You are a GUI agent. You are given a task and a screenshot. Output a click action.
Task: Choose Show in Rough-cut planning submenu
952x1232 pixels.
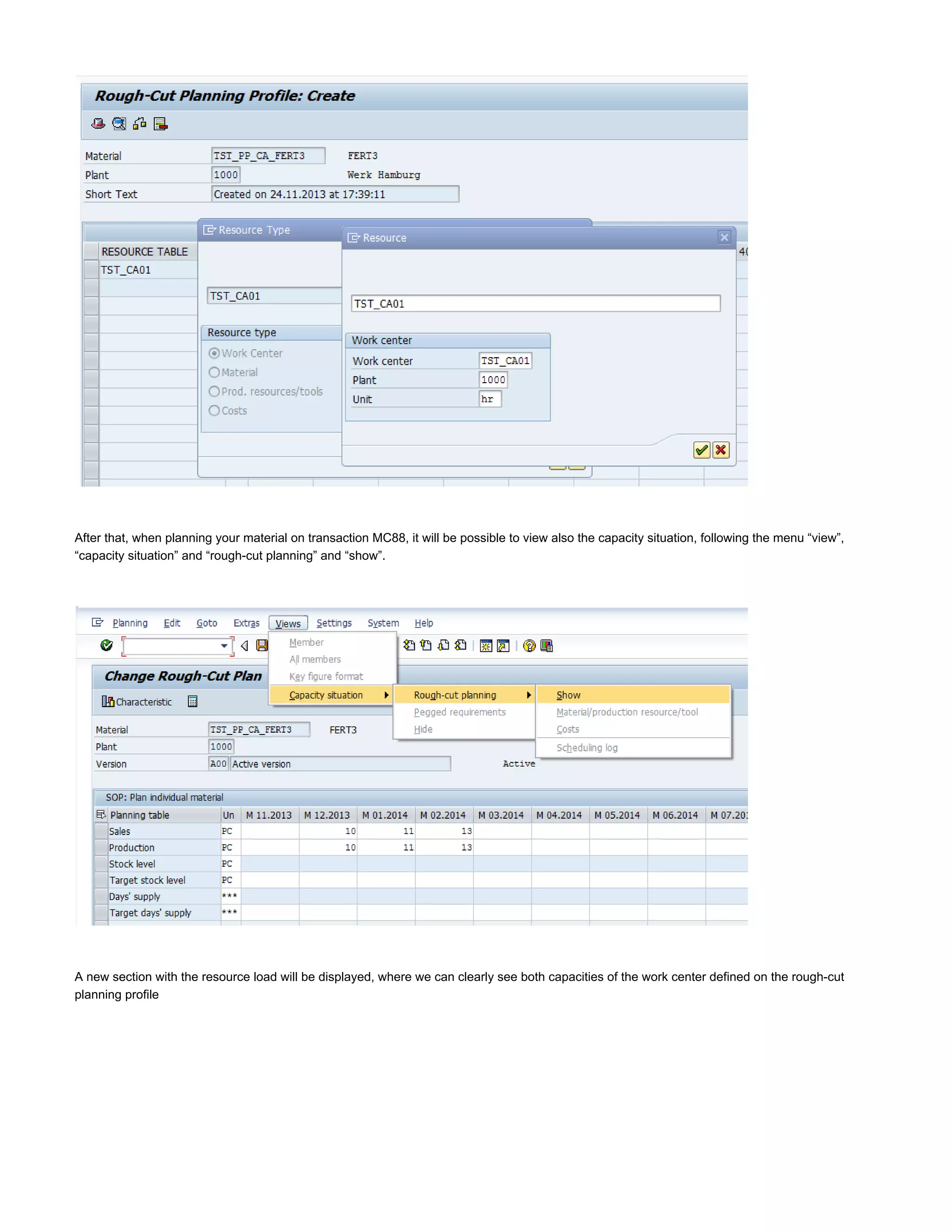pyautogui.click(x=634, y=695)
